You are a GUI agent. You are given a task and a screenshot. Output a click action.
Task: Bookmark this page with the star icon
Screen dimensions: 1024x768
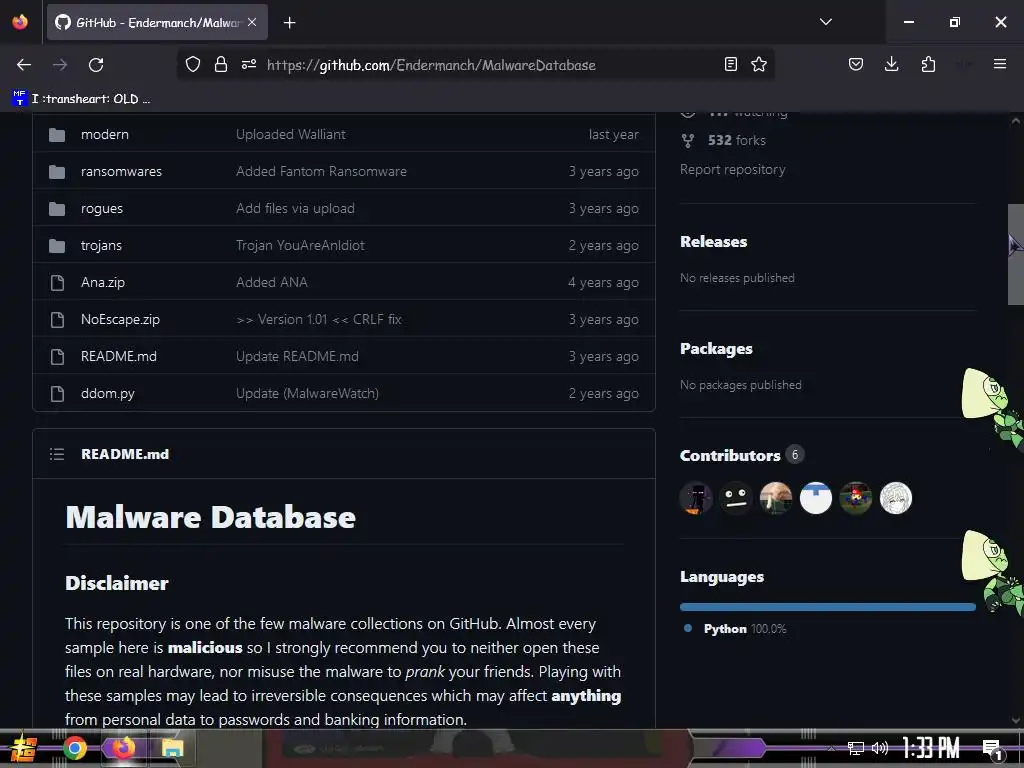click(x=759, y=64)
